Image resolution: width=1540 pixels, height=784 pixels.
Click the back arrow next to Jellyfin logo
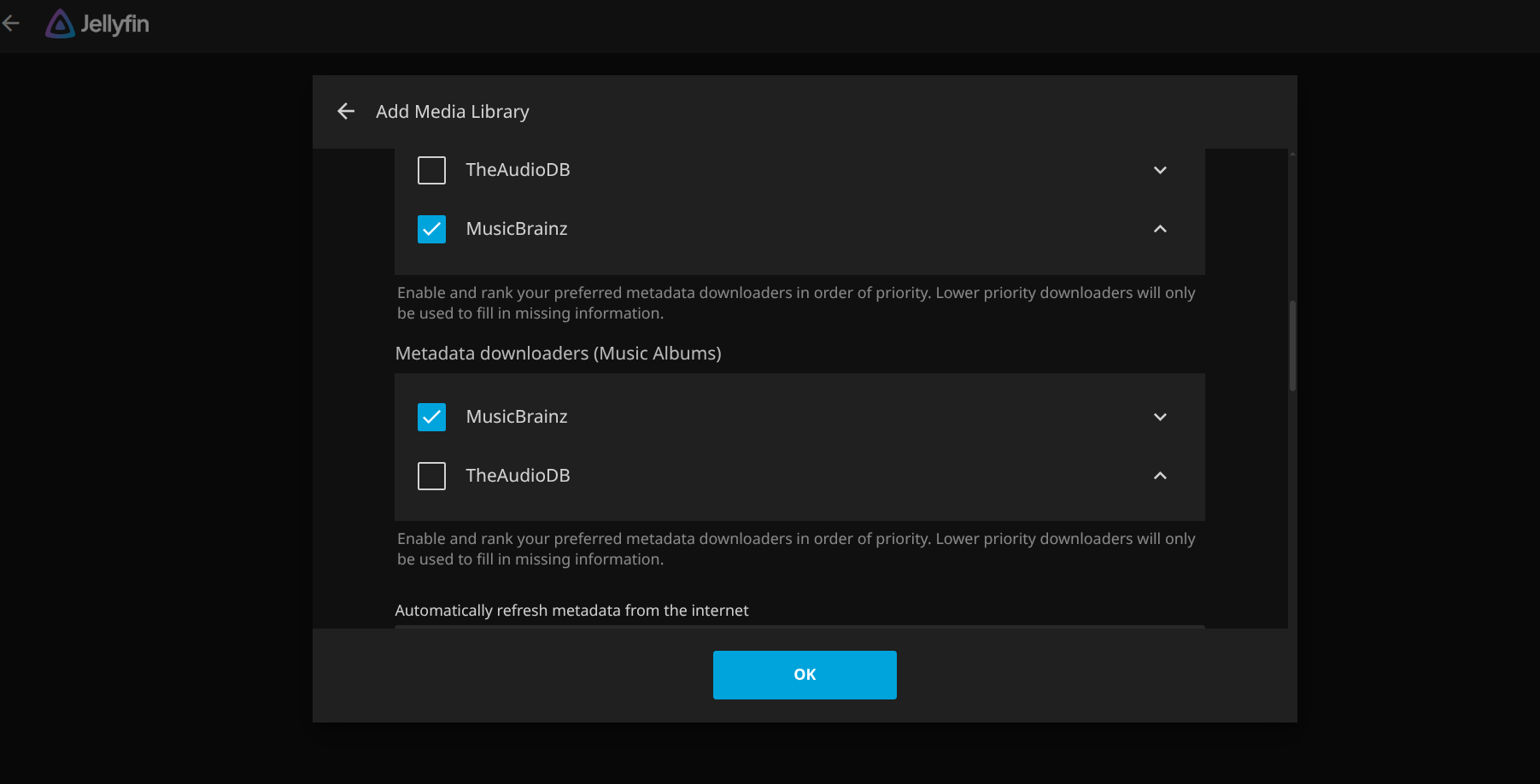pos(11,24)
